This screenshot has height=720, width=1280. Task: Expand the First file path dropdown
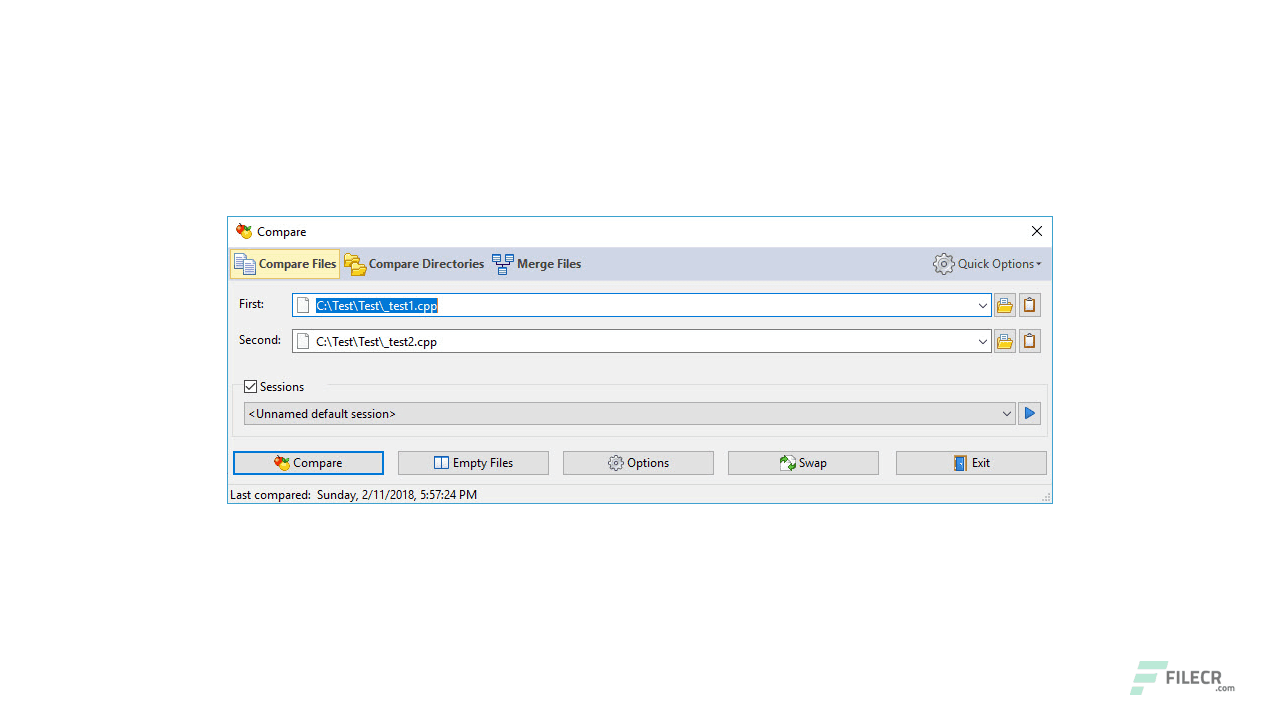[982, 305]
